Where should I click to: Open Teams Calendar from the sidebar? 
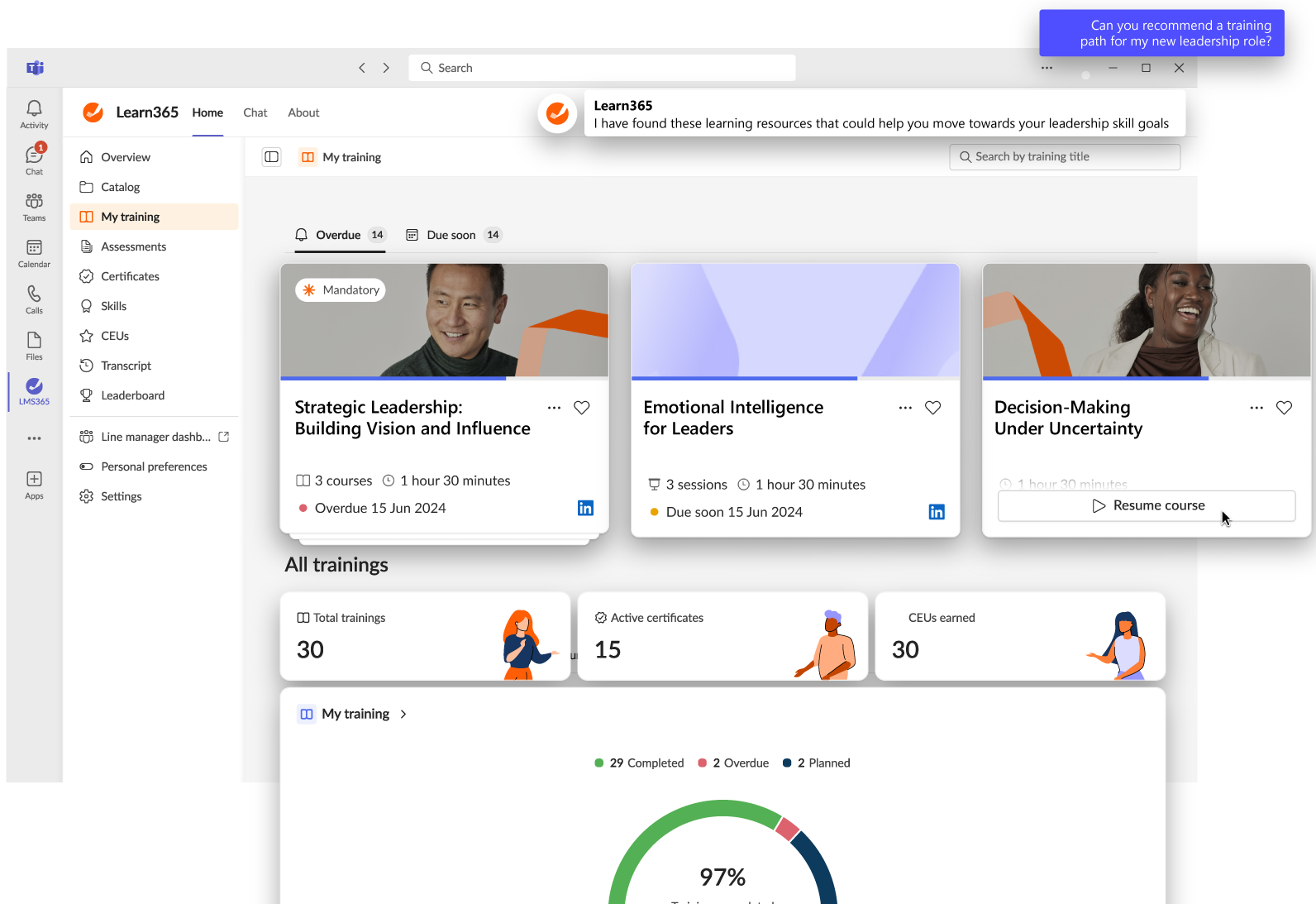coord(34,253)
